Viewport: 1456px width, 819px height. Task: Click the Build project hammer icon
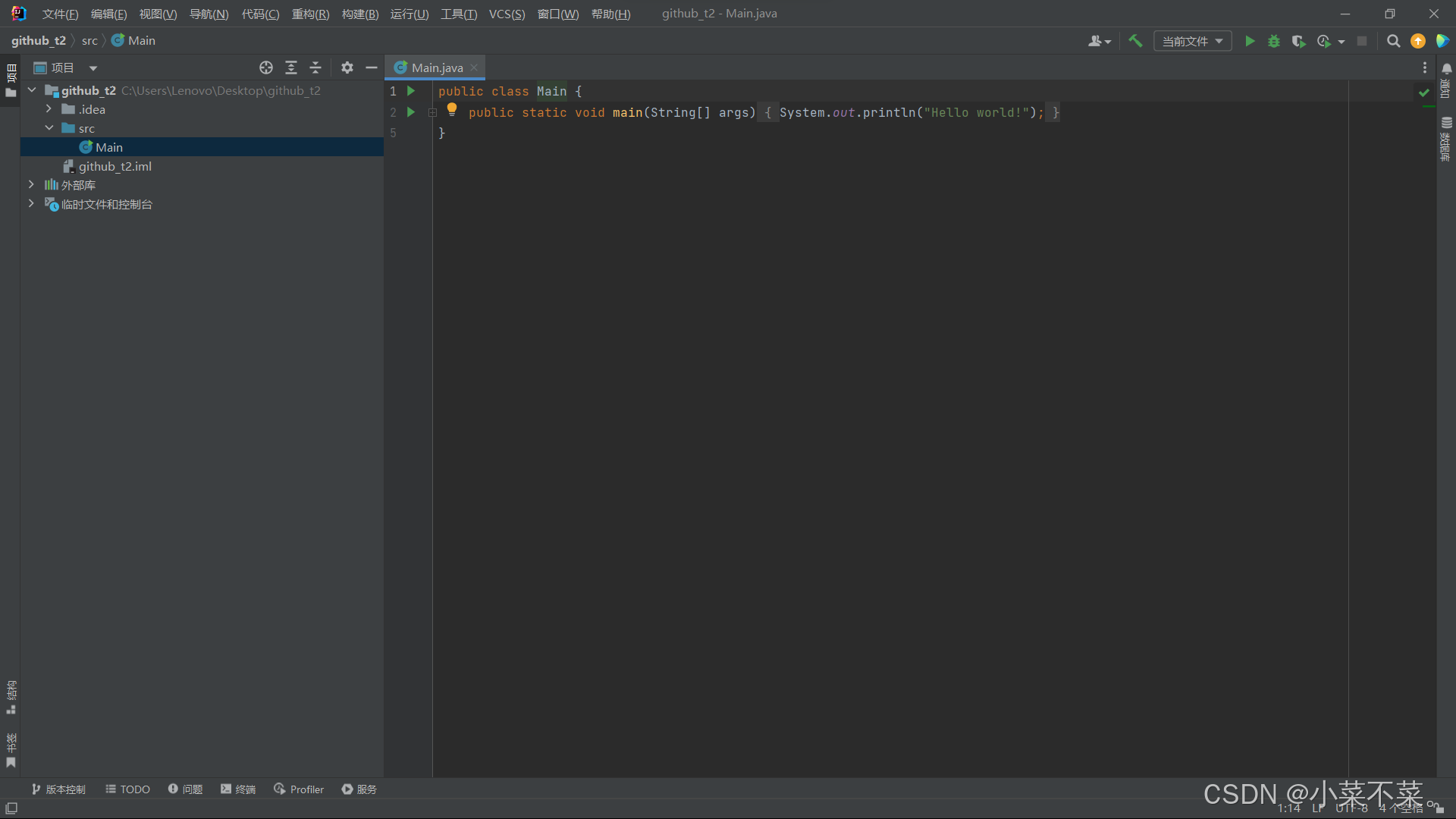(1135, 41)
